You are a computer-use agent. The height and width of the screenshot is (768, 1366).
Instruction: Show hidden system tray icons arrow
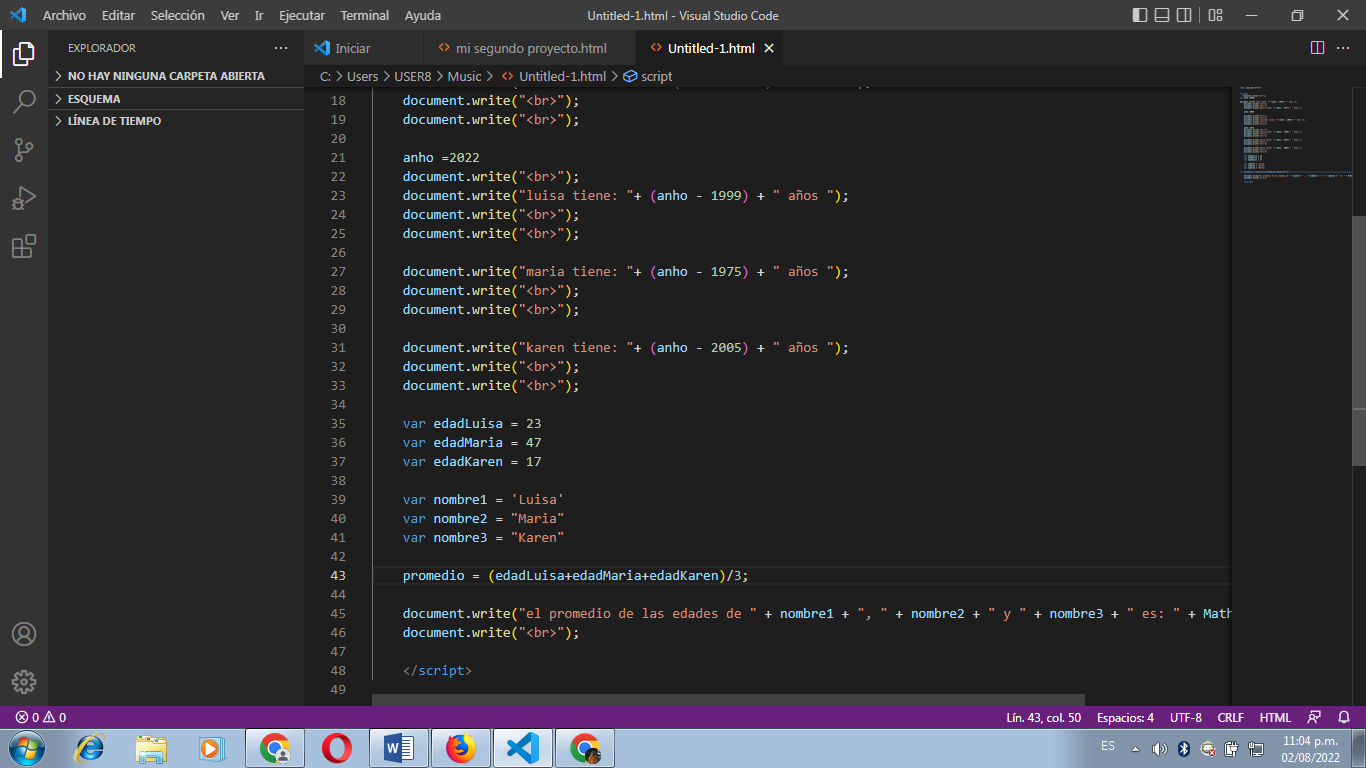point(1135,748)
